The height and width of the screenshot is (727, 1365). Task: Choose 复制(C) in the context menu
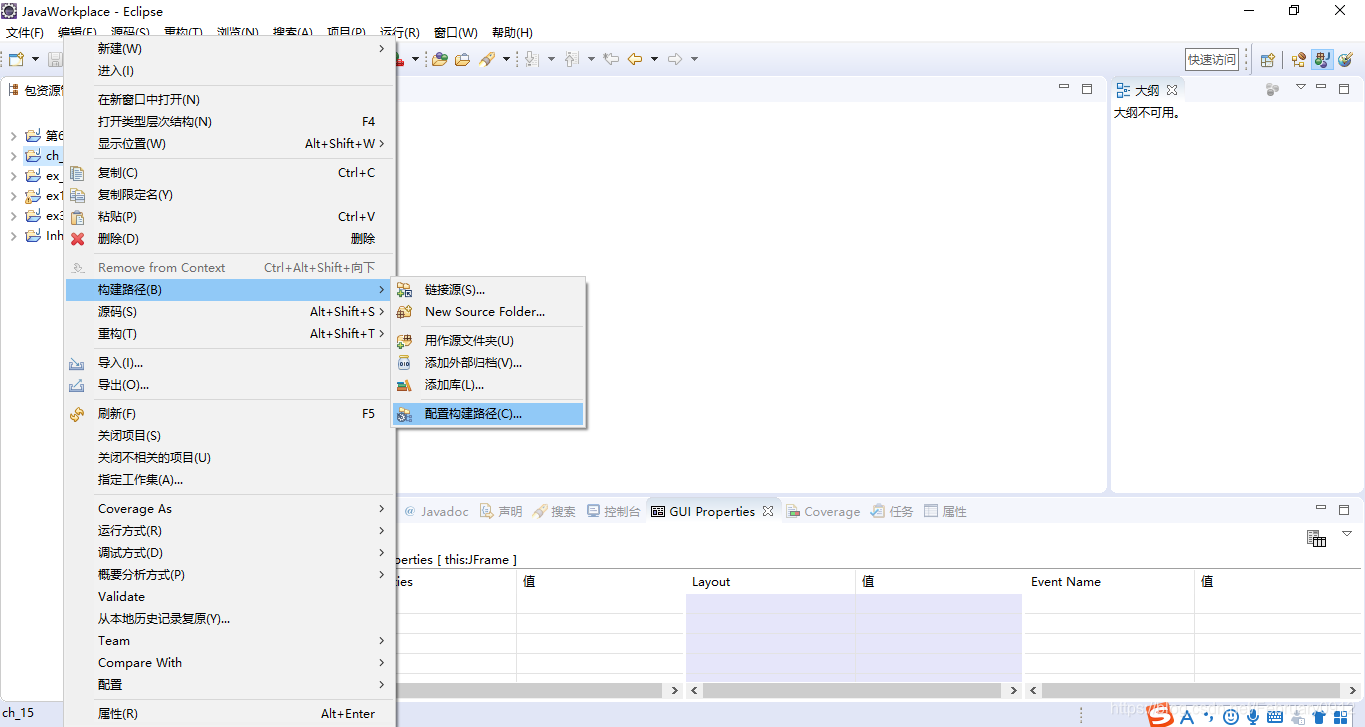[230, 173]
